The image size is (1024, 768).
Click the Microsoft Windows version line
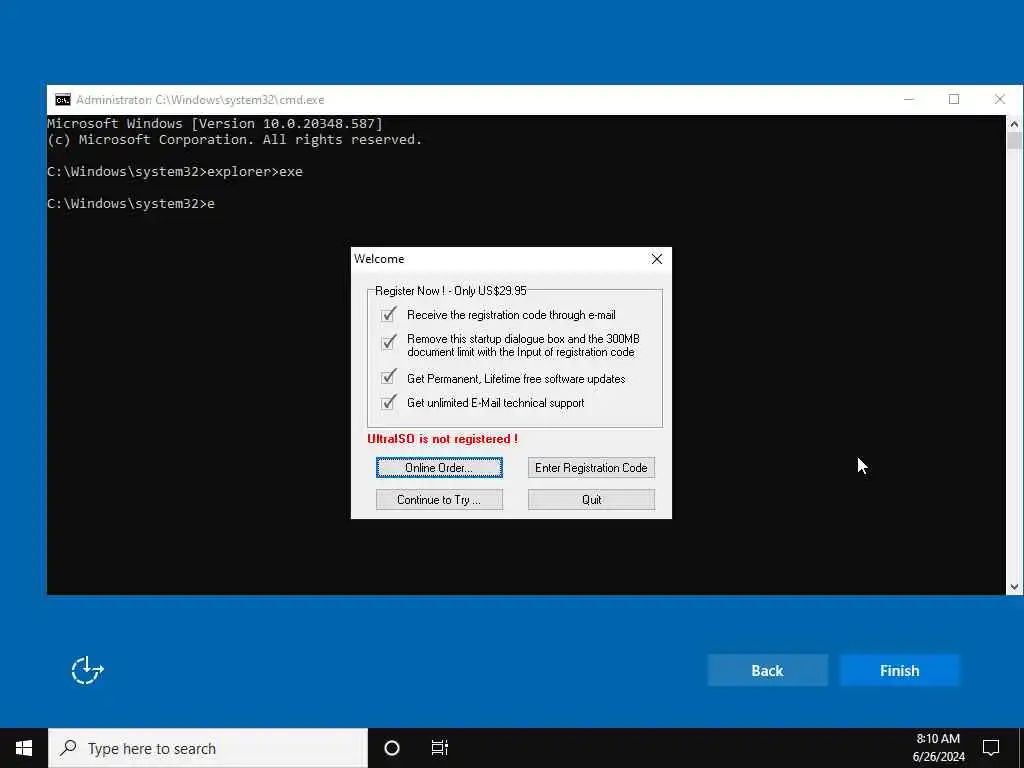click(215, 123)
